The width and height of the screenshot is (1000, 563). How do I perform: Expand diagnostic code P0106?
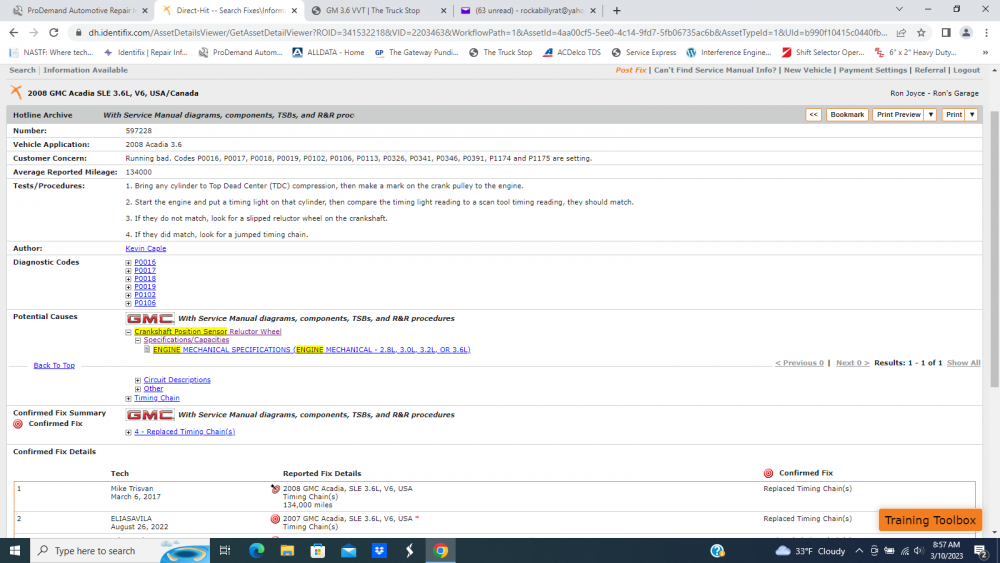click(128, 303)
